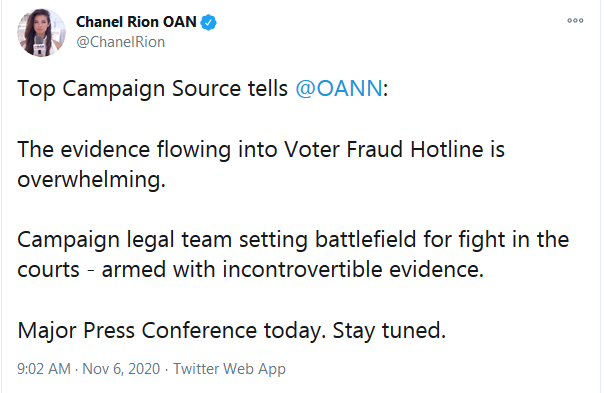Screen dimensions: 604x393
Task: Open the Chanel Rion OAN display name
Action: (136, 22)
